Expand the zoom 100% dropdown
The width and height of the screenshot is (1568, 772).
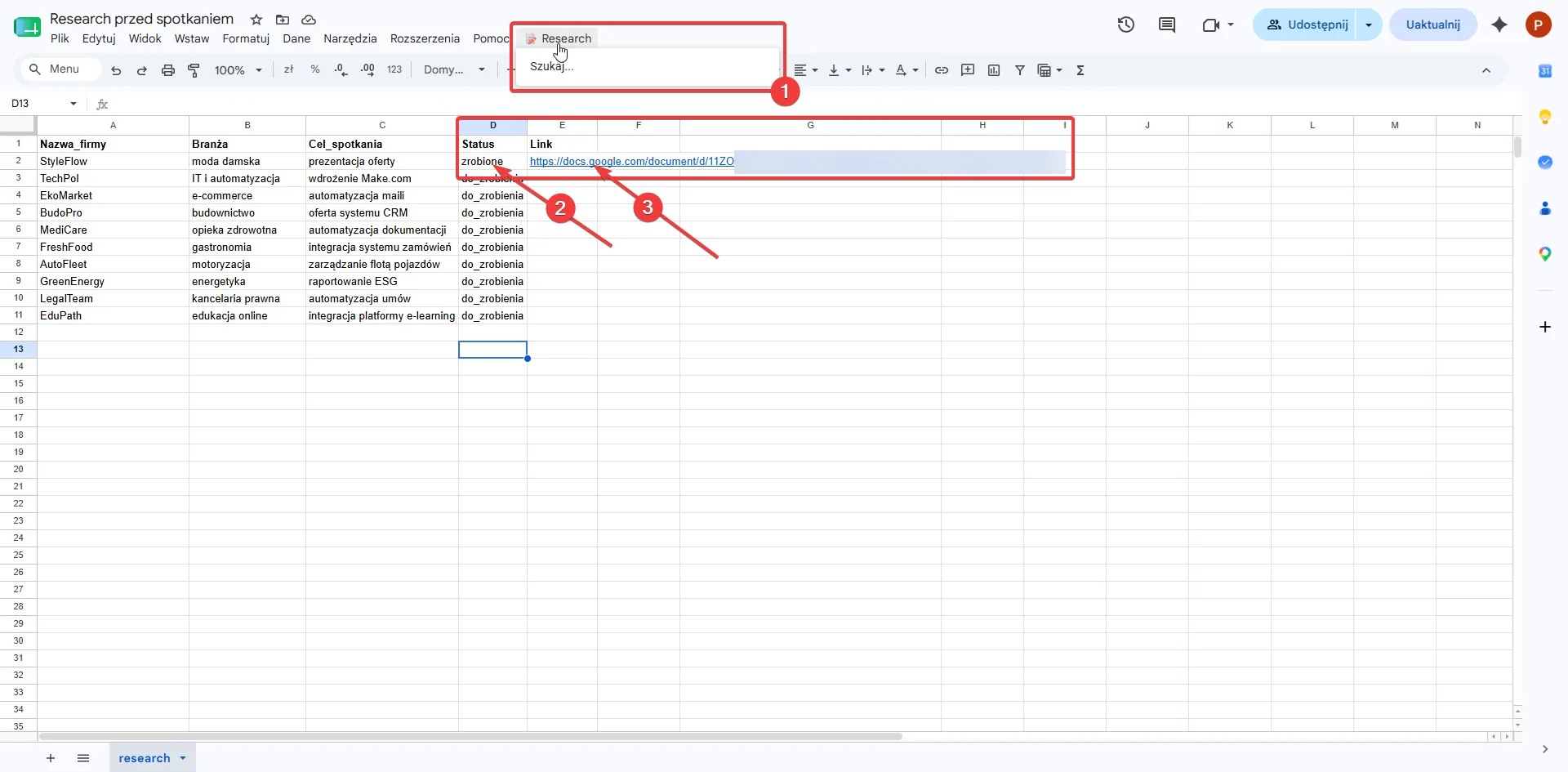(238, 70)
